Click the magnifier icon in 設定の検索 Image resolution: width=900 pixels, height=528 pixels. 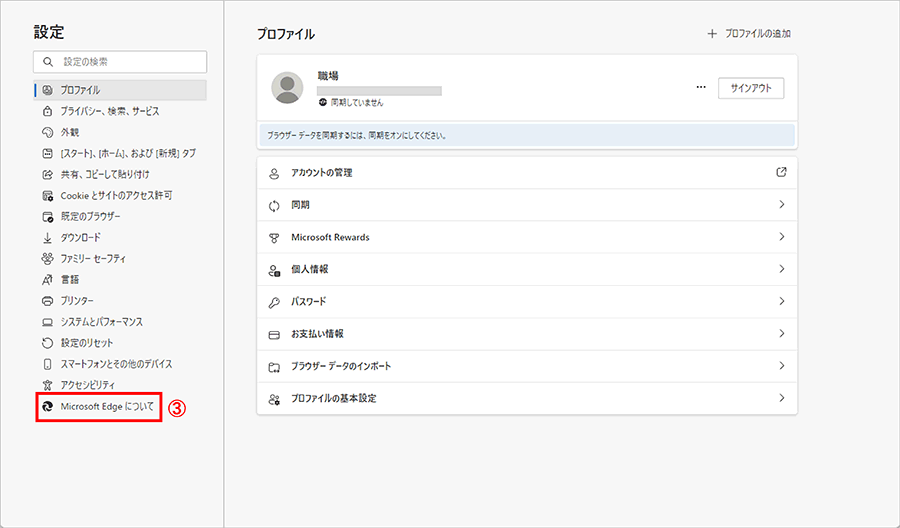tap(48, 62)
